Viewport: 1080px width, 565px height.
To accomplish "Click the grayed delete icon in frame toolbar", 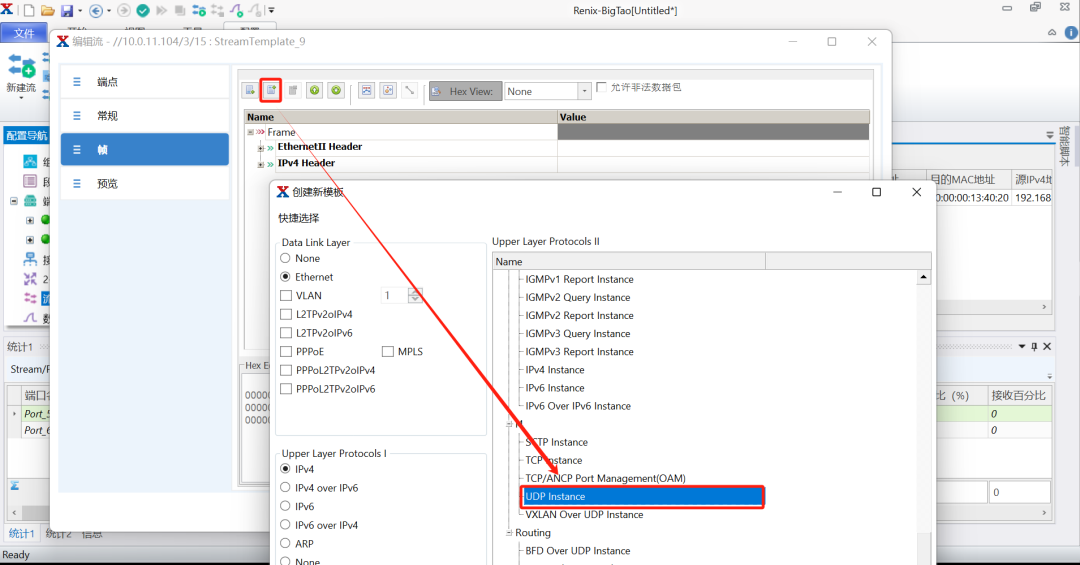I will pyautogui.click(x=293, y=91).
